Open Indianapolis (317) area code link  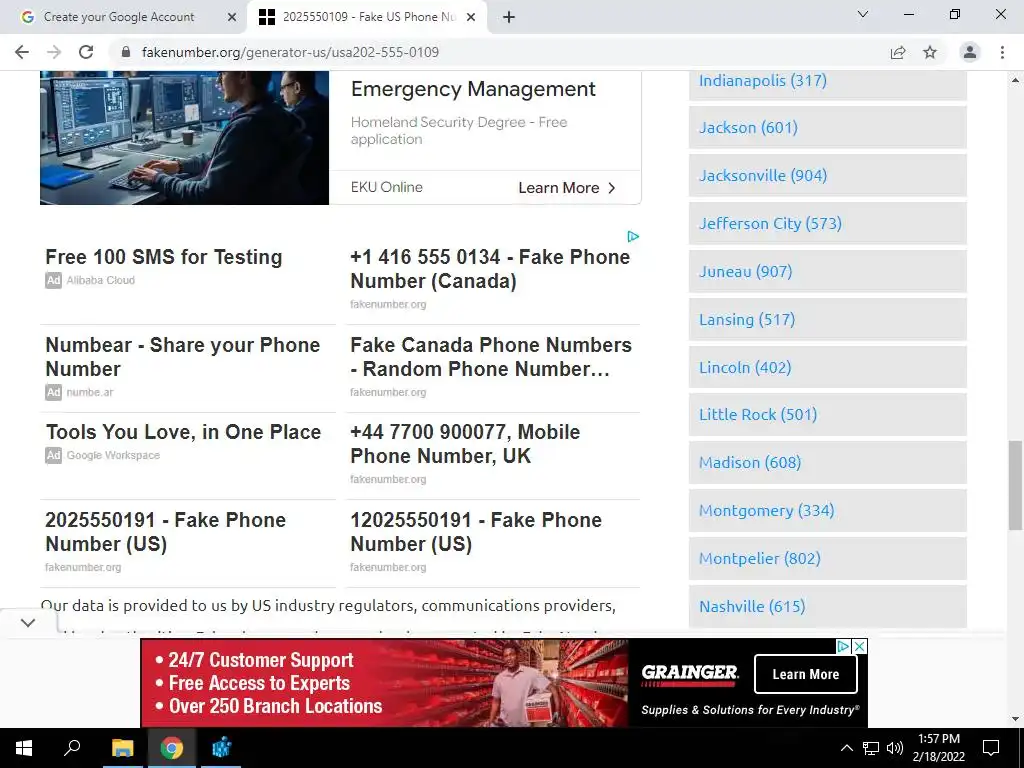pyautogui.click(x=763, y=80)
